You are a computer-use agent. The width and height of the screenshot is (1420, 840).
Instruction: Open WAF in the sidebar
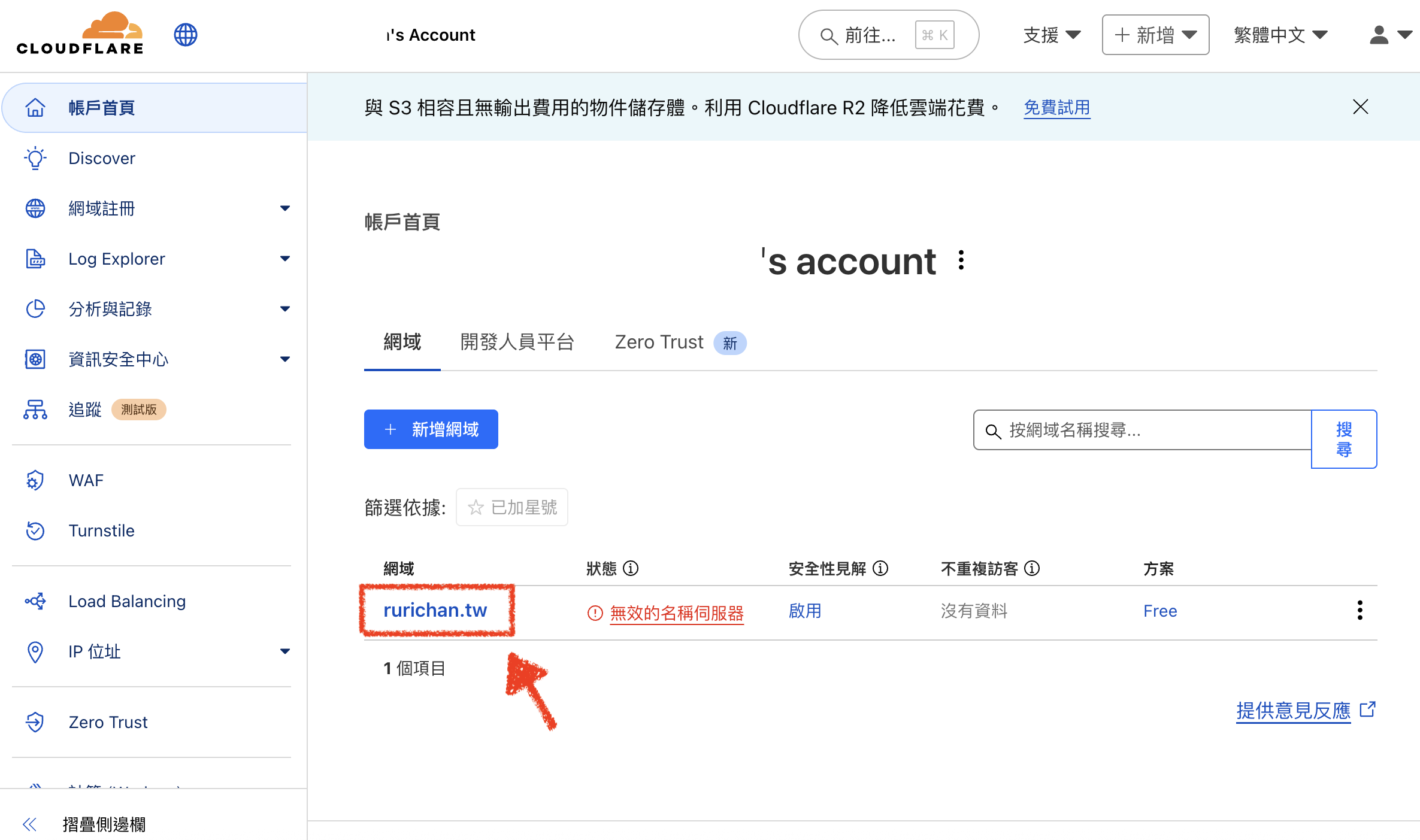pyautogui.click(x=86, y=480)
